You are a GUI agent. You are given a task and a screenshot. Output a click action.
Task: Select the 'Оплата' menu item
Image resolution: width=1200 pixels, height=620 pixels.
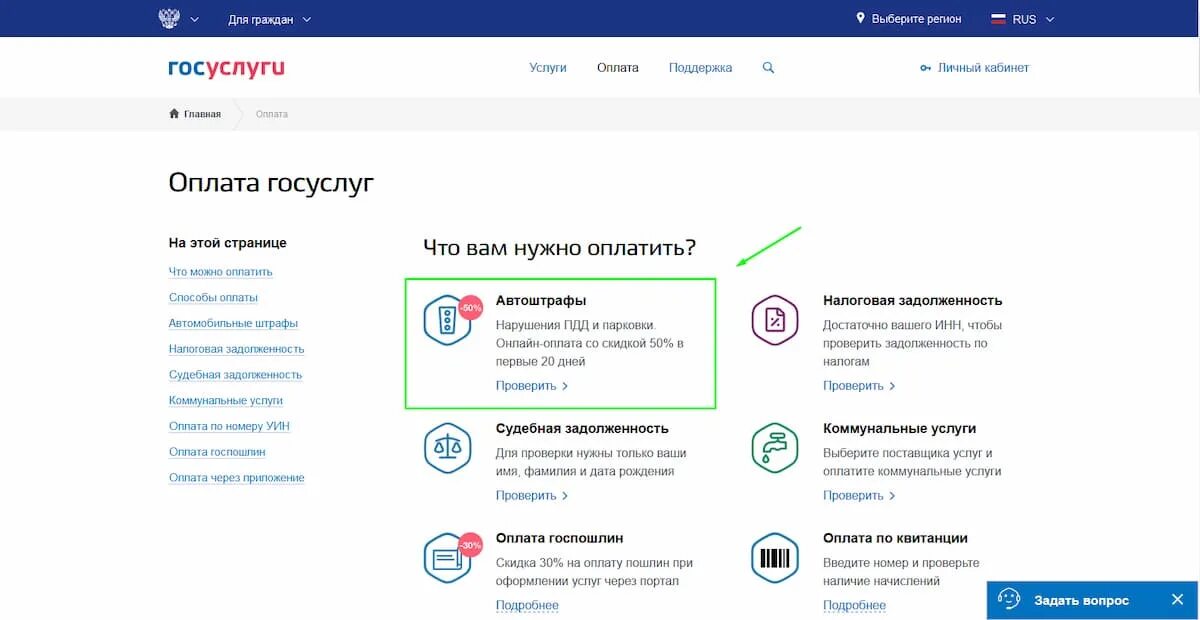click(618, 68)
